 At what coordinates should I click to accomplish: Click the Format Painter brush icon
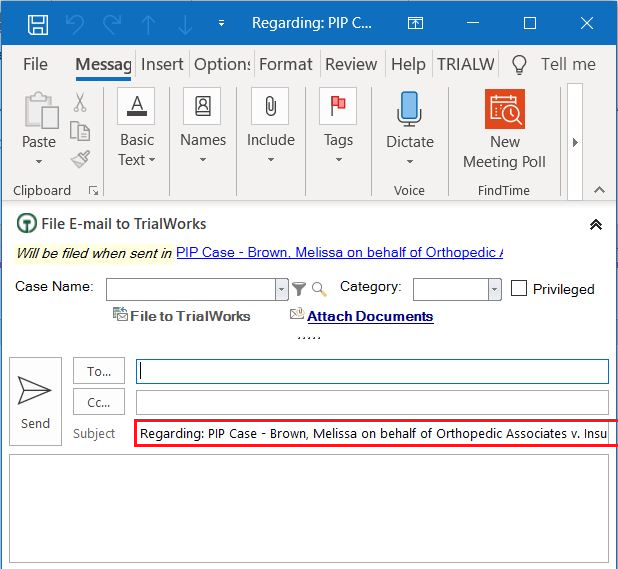(80, 159)
